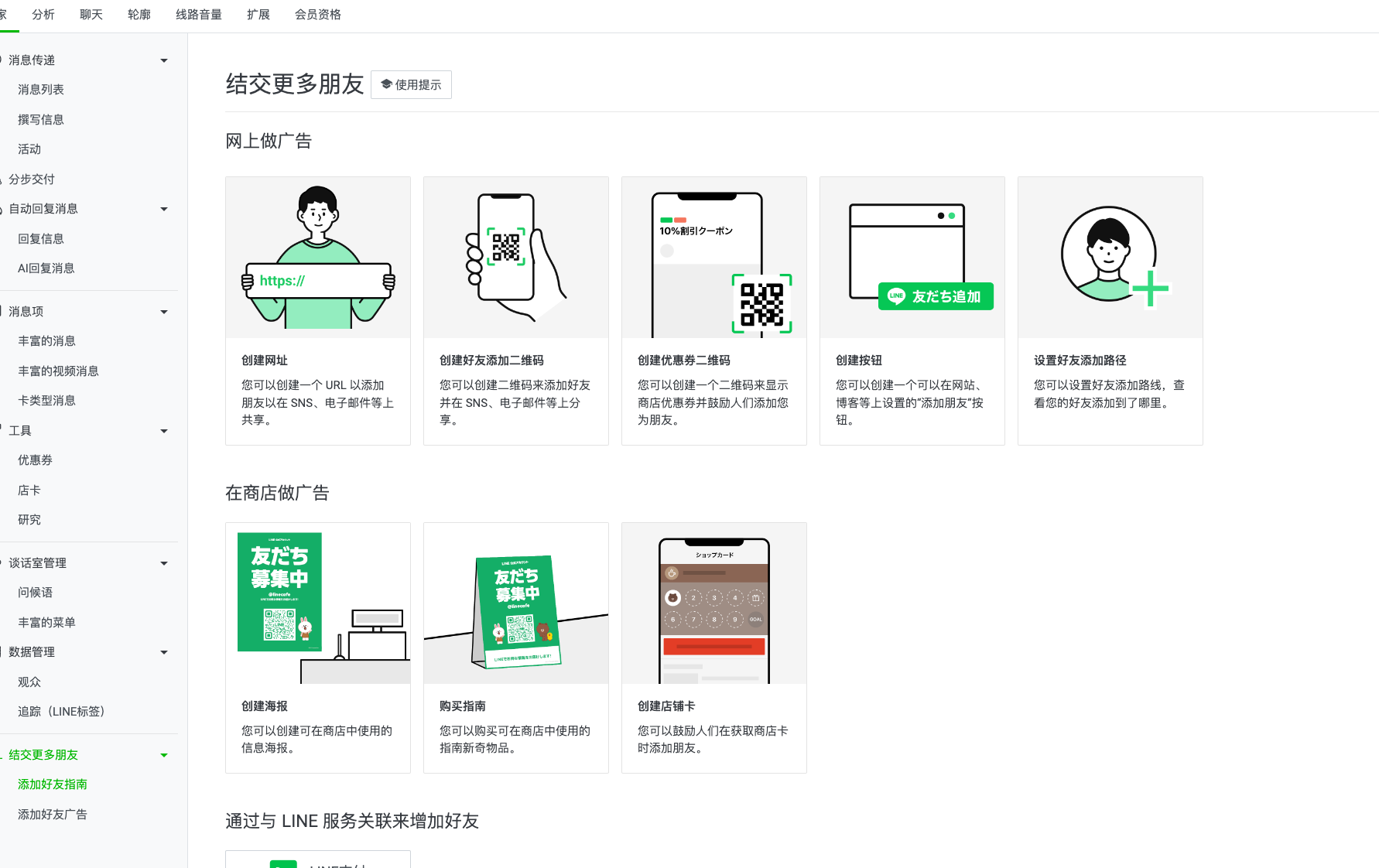This screenshot has height=868, width=1379.
Task: Open 回复信息 in the sidebar
Action: coord(41,239)
